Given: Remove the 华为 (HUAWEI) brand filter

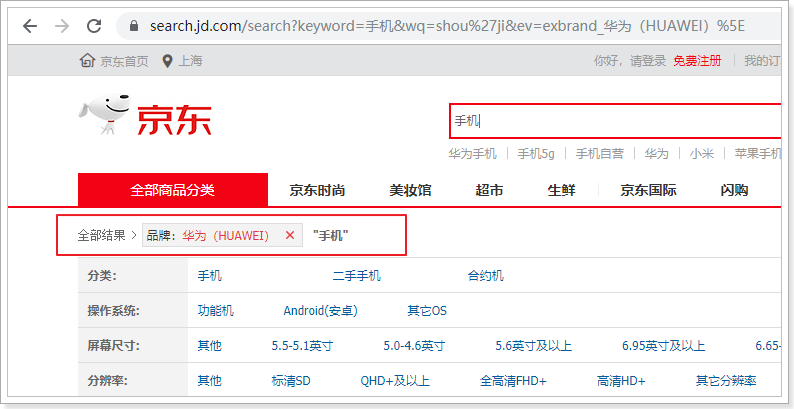Looking at the screenshot, I should tap(290, 235).
